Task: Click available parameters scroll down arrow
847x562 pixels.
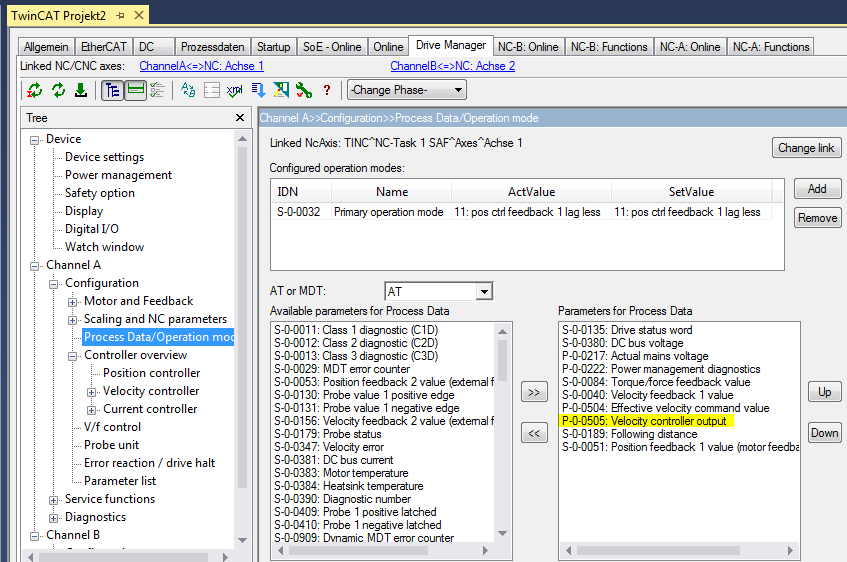Action: (x=502, y=533)
